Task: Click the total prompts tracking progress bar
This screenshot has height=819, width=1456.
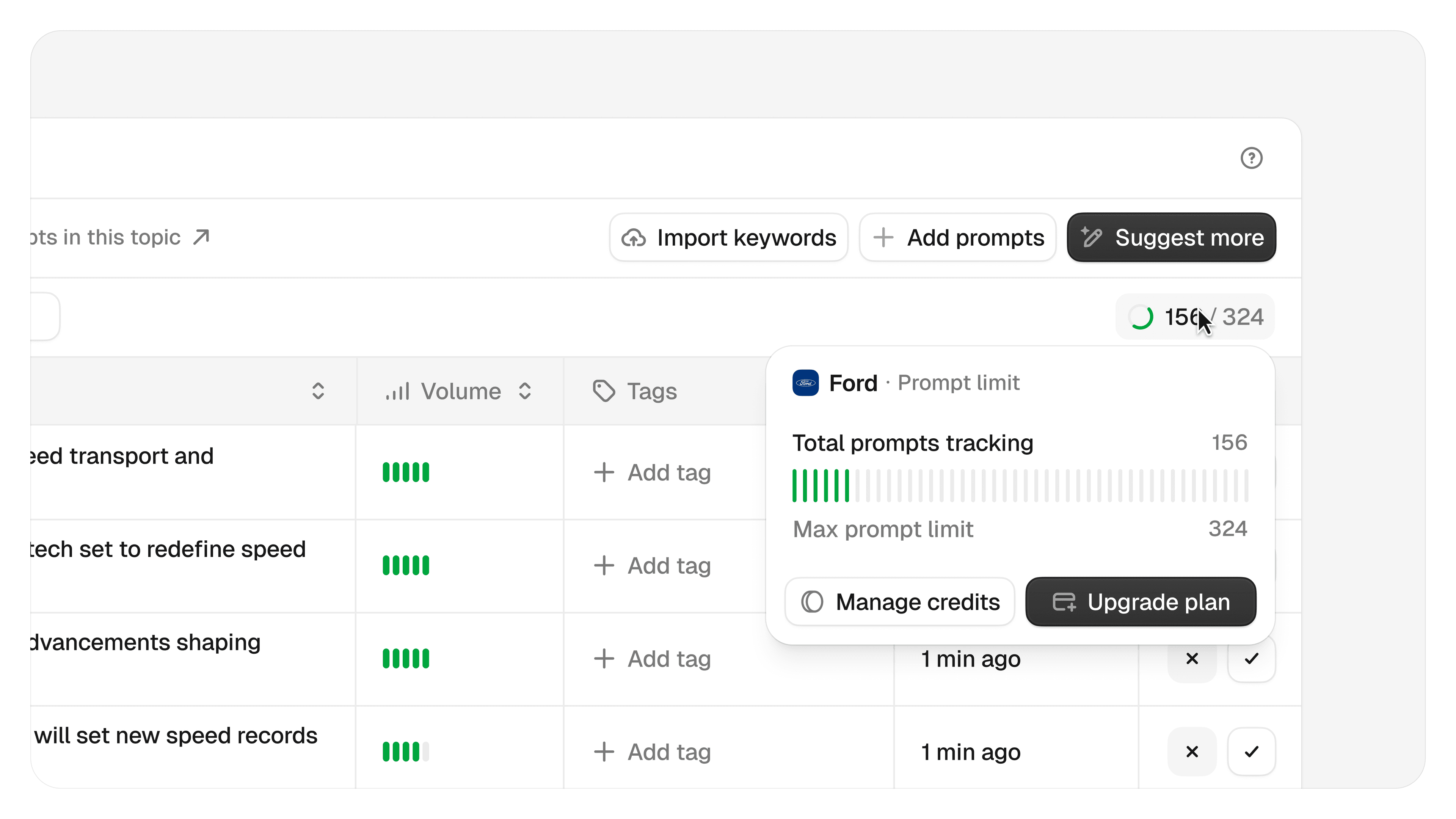Action: tap(1020, 485)
